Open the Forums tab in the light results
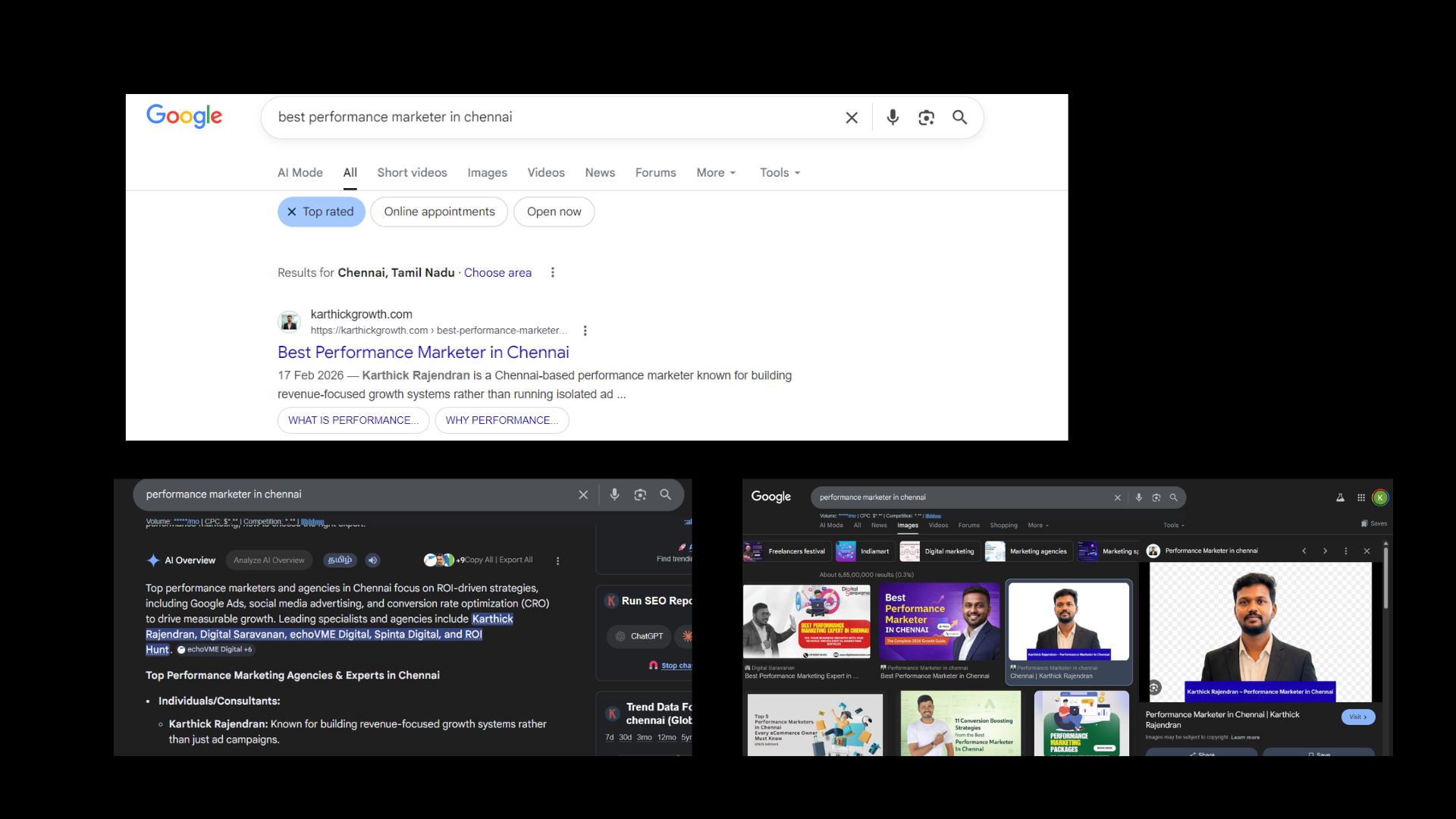This screenshot has height=819, width=1456. tap(655, 173)
